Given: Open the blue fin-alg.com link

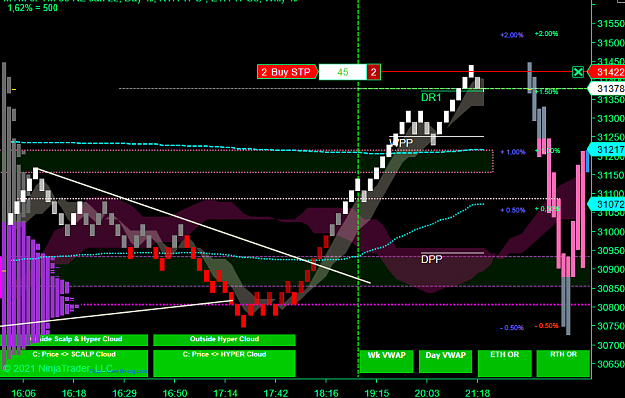Looking at the screenshot, I should pos(119,371).
